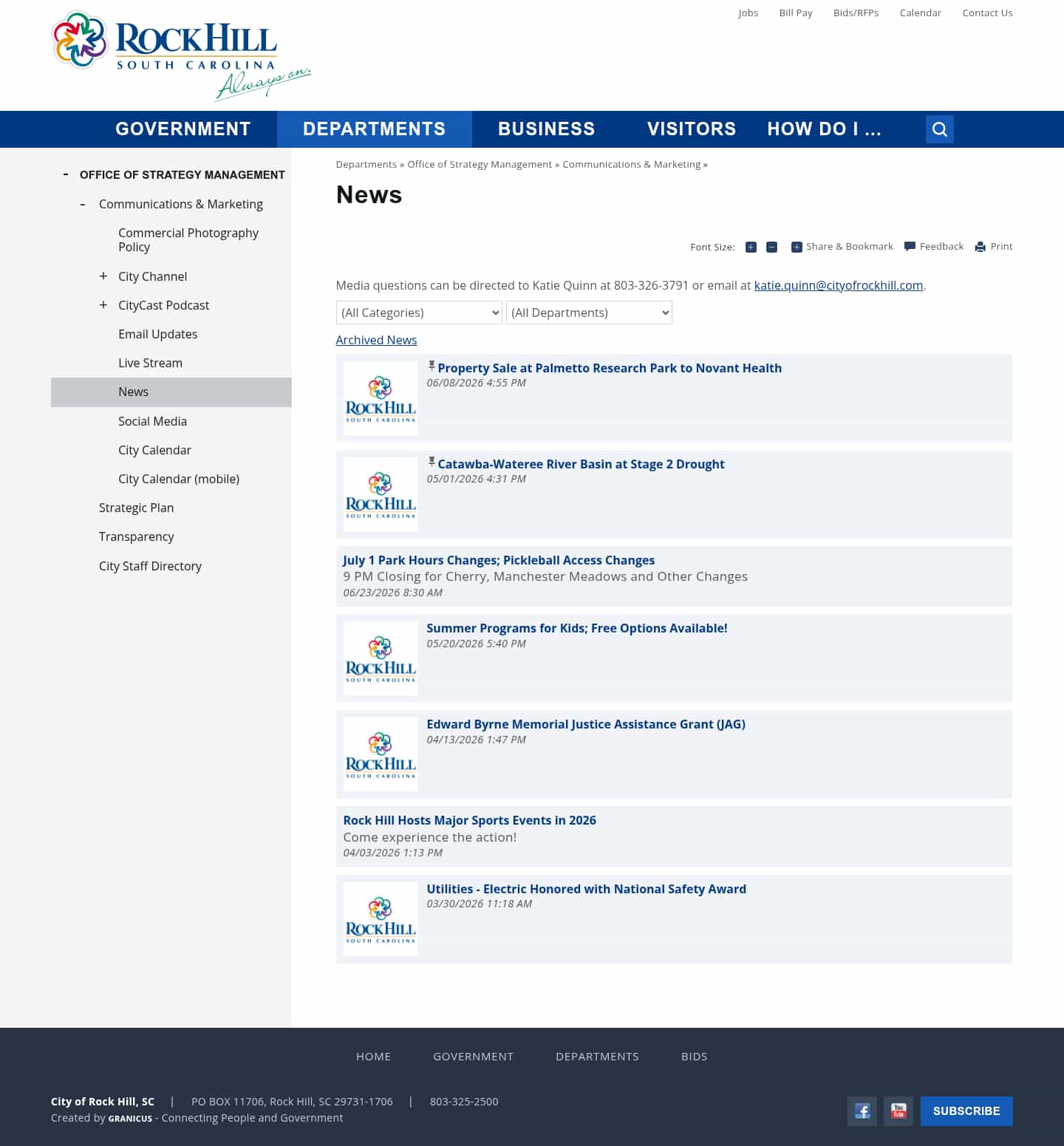Email katie.quinn@cityofrockhill.com link
Image resolution: width=1064 pixels, height=1146 pixels.
point(839,285)
